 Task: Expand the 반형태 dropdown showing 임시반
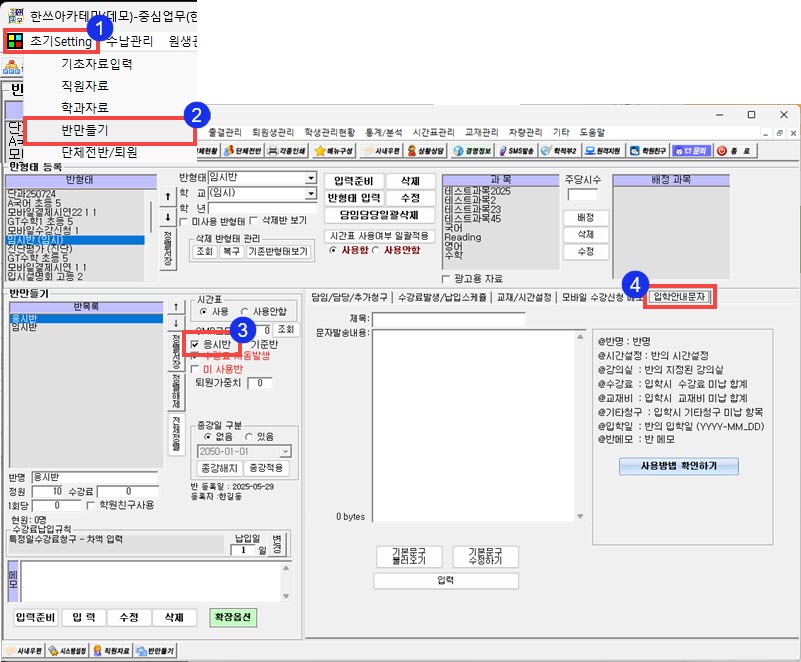311,178
